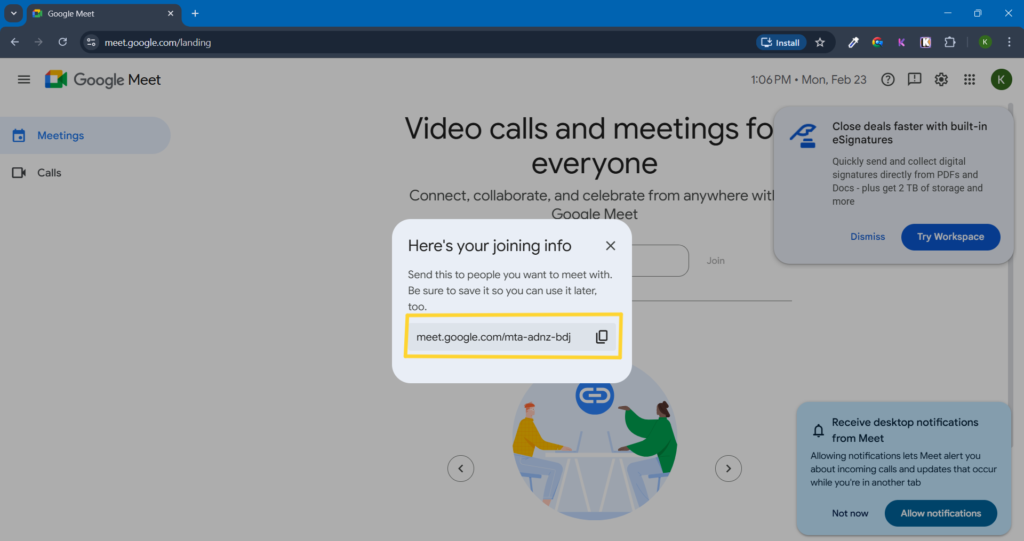Open the report a problem feedback icon
Screen dimensions: 1024x541
pyautogui.click(x=914, y=80)
